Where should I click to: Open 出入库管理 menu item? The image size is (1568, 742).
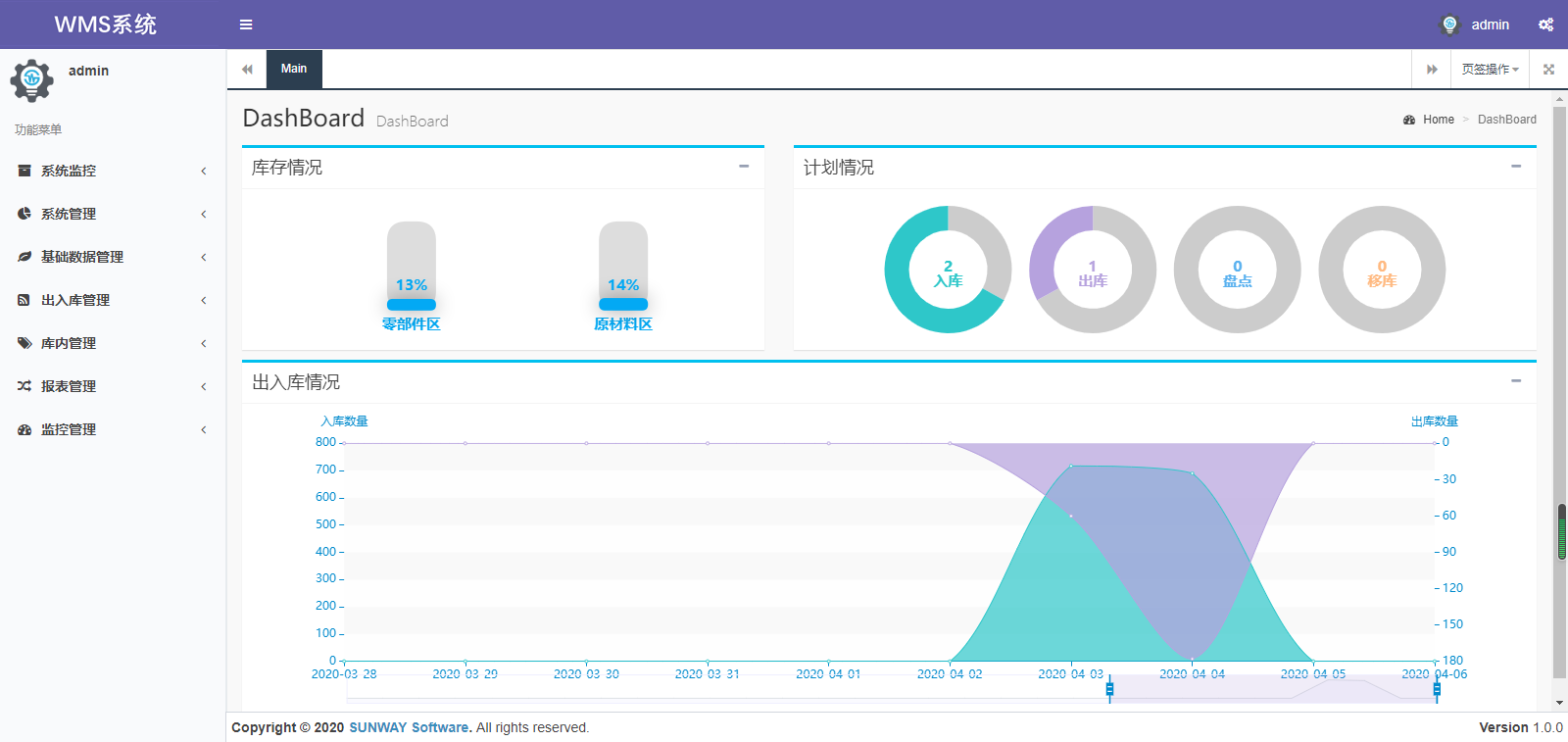click(x=113, y=300)
